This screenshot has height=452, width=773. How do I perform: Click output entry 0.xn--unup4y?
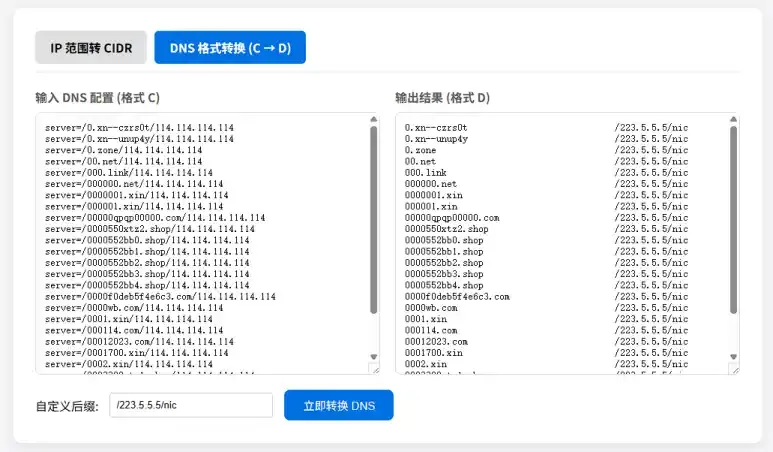click(436, 139)
